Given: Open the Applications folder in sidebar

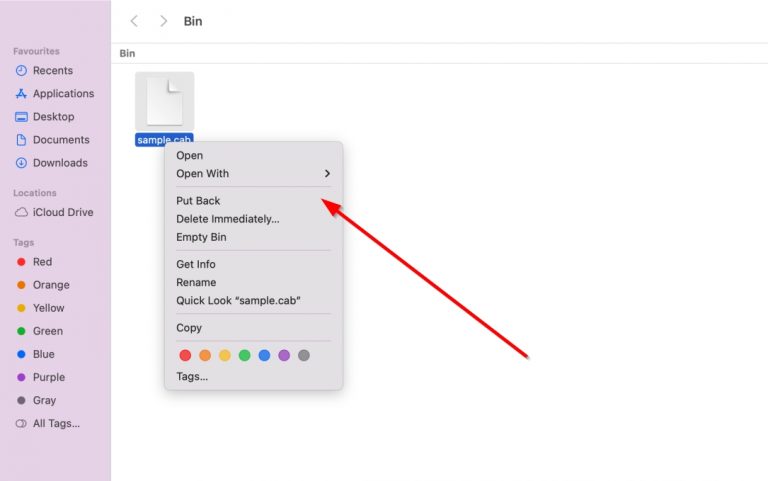Looking at the screenshot, I should click(63, 94).
